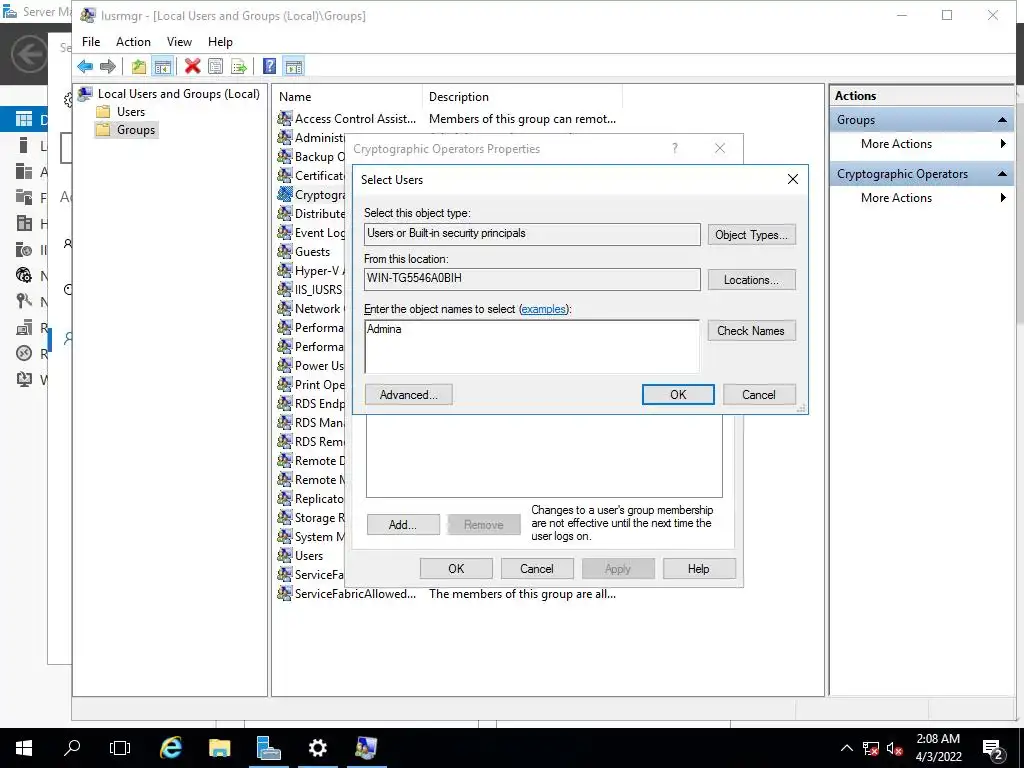Select the Power Us... group row
This screenshot has width=1024, height=768.
[311, 366]
